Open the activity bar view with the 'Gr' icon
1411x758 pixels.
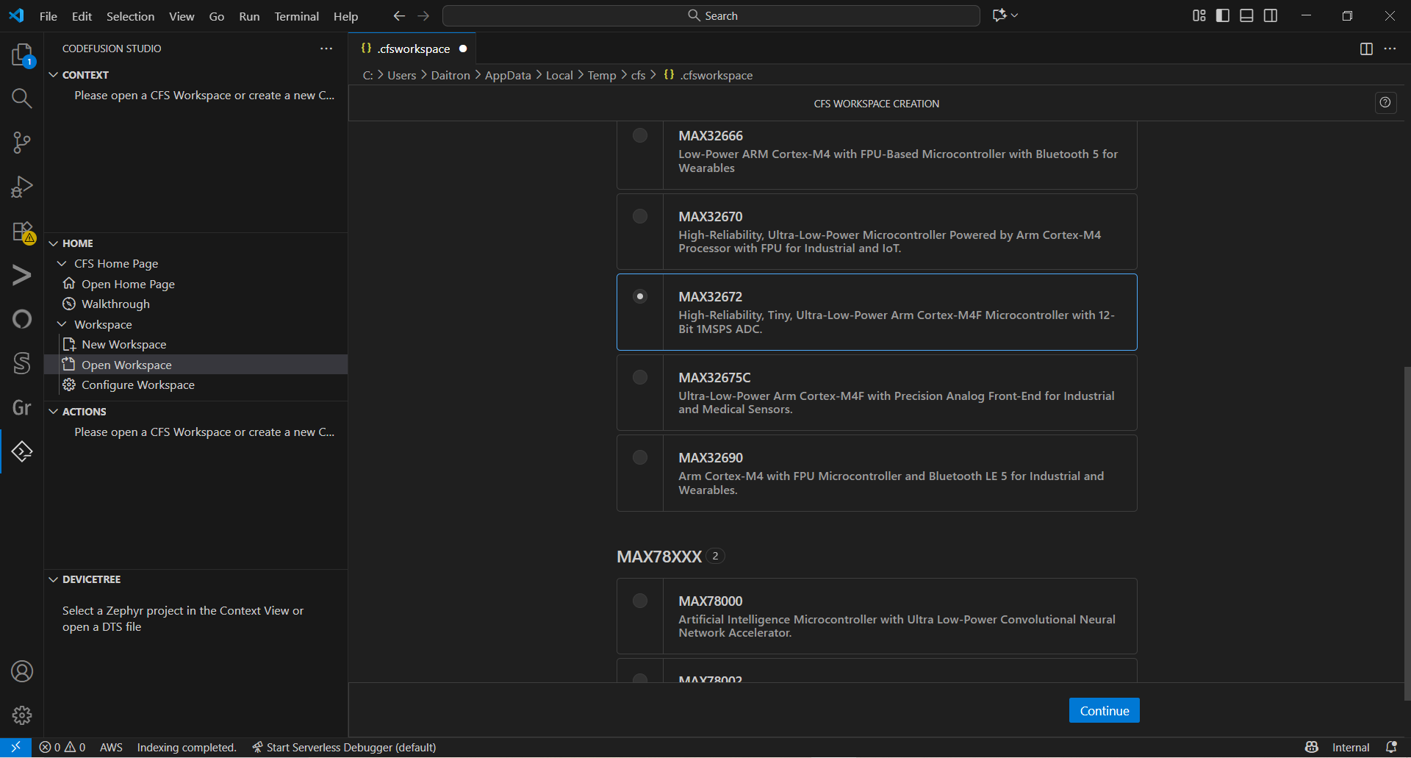pyautogui.click(x=22, y=407)
